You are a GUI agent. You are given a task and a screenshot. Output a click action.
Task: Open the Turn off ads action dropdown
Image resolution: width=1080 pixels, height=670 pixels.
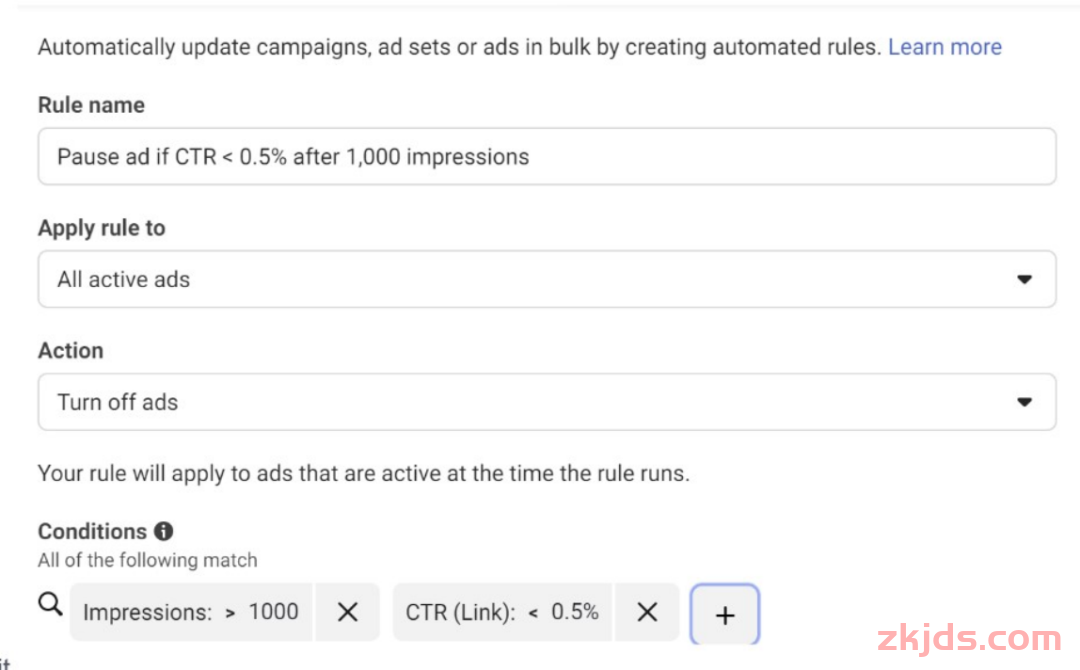(546, 402)
